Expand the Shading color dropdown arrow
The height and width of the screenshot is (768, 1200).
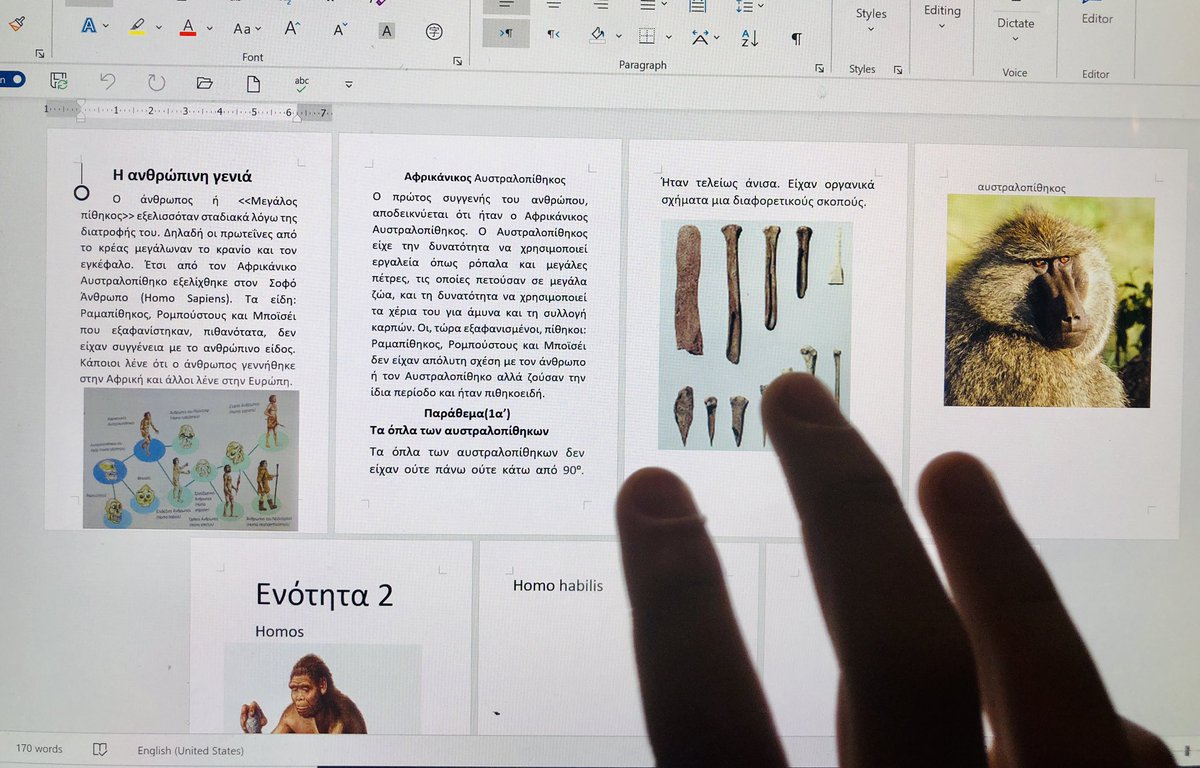(x=618, y=36)
